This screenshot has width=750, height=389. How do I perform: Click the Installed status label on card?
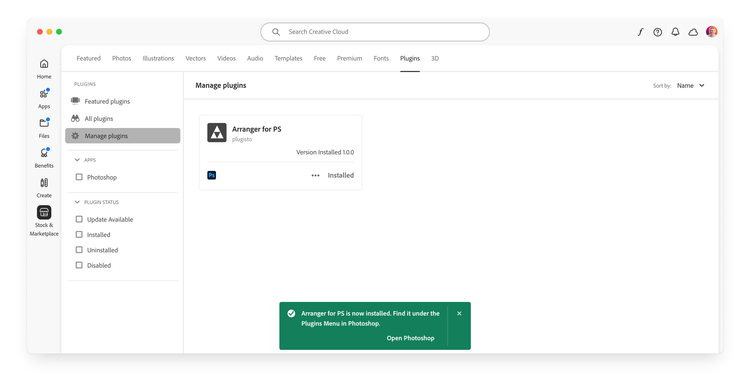(x=341, y=176)
